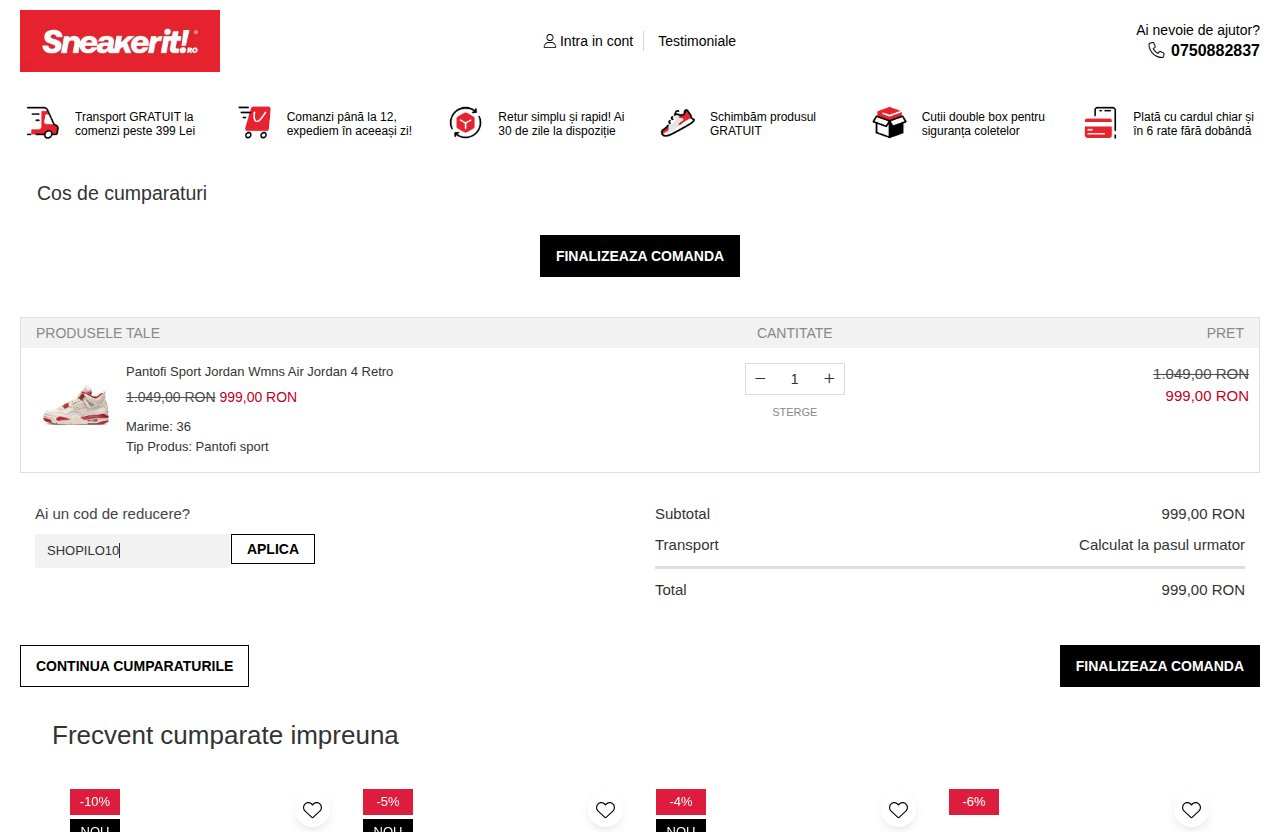Apply discount code with APLICA
The height and width of the screenshot is (832, 1280).
coord(273,549)
